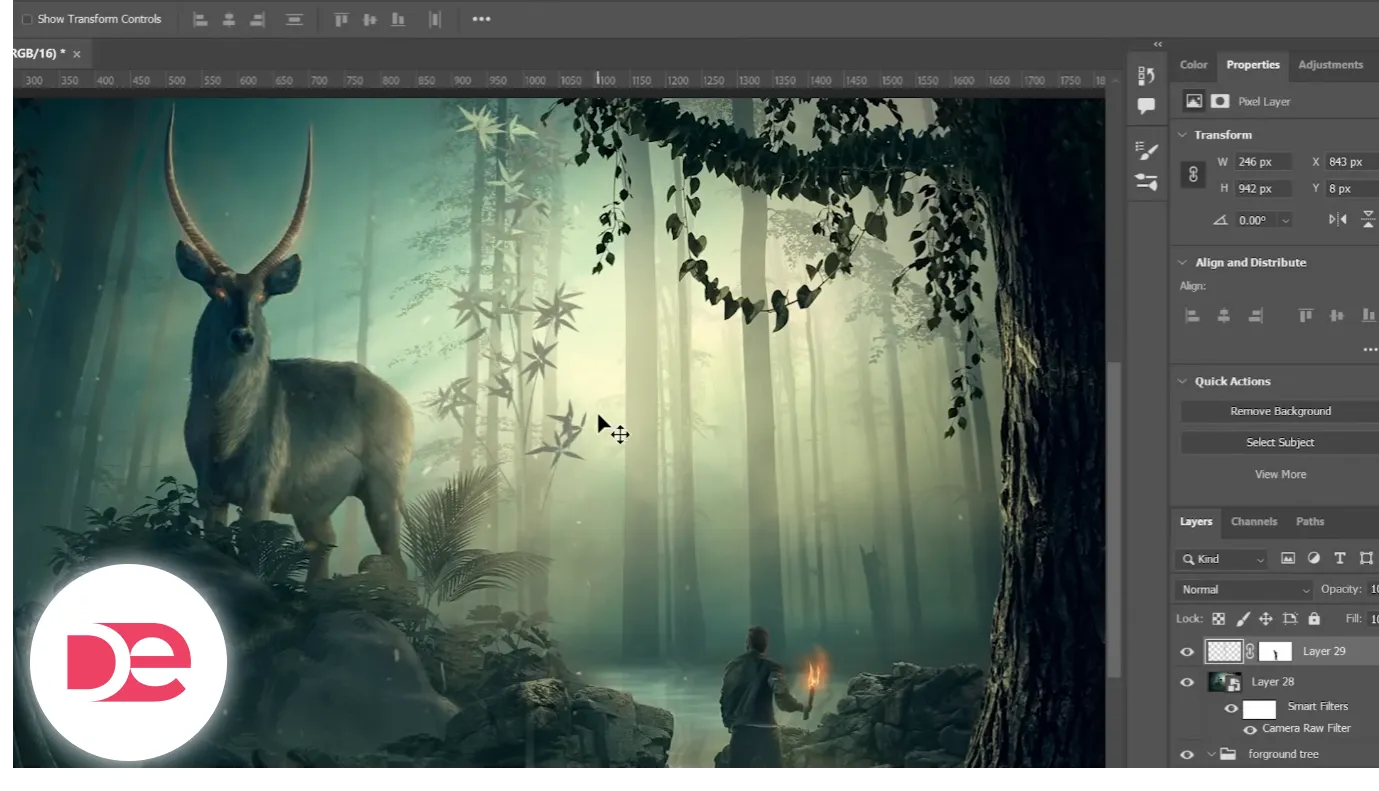This screenshot has height=791, width=1379.
Task: Collapse the forground tree group
Action: click(1211, 755)
